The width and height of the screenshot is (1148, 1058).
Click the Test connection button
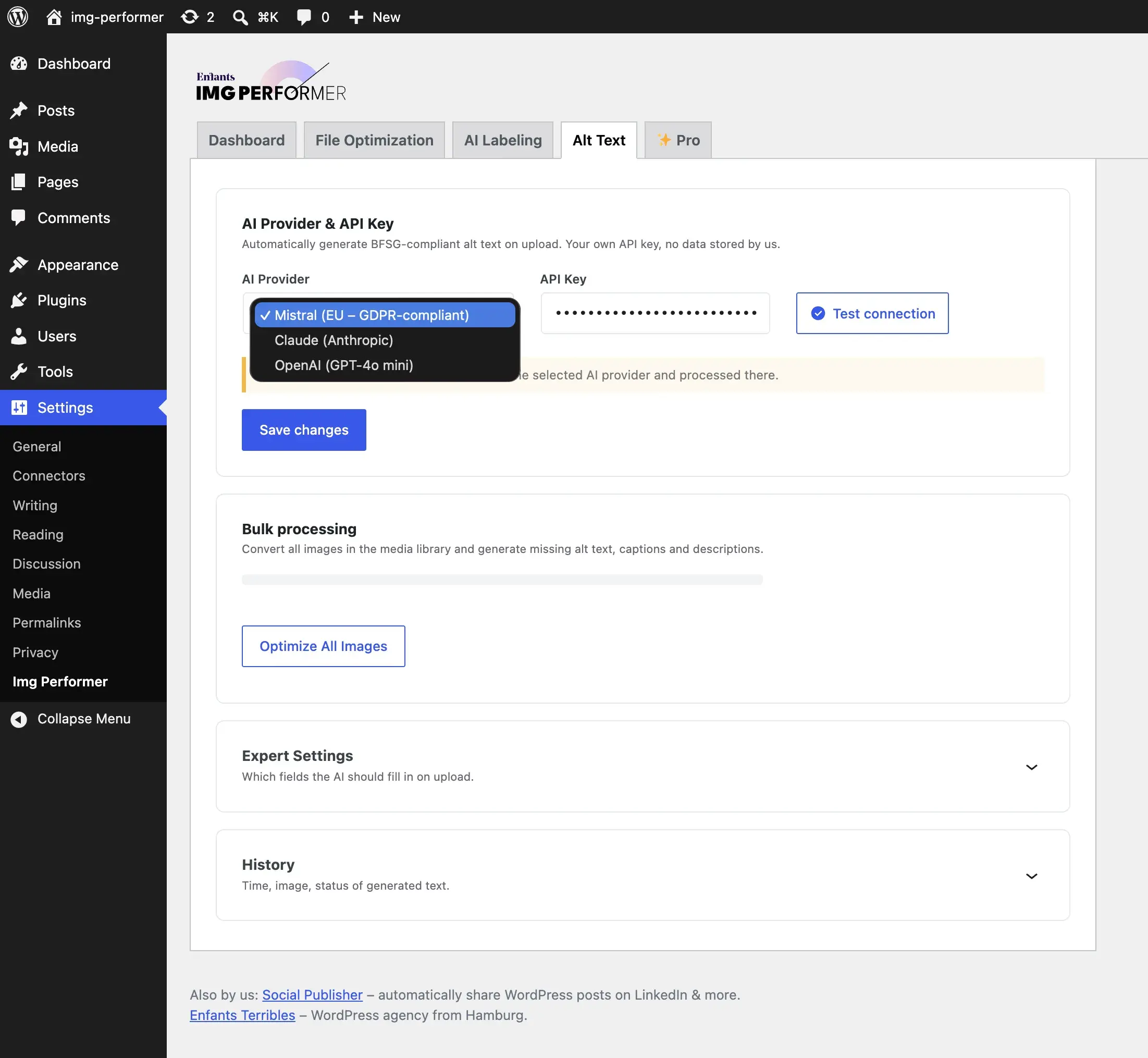[x=872, y=313]
